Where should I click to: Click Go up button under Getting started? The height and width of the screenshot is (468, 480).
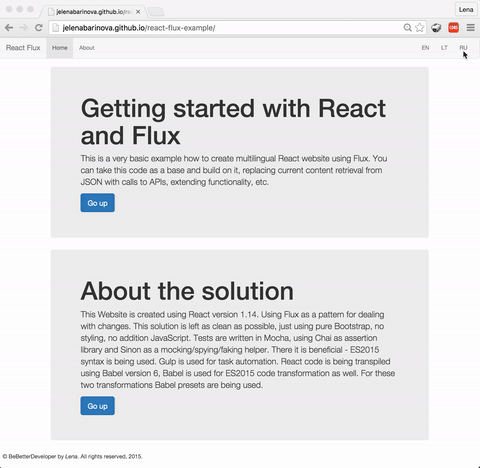tap(98, 203)
